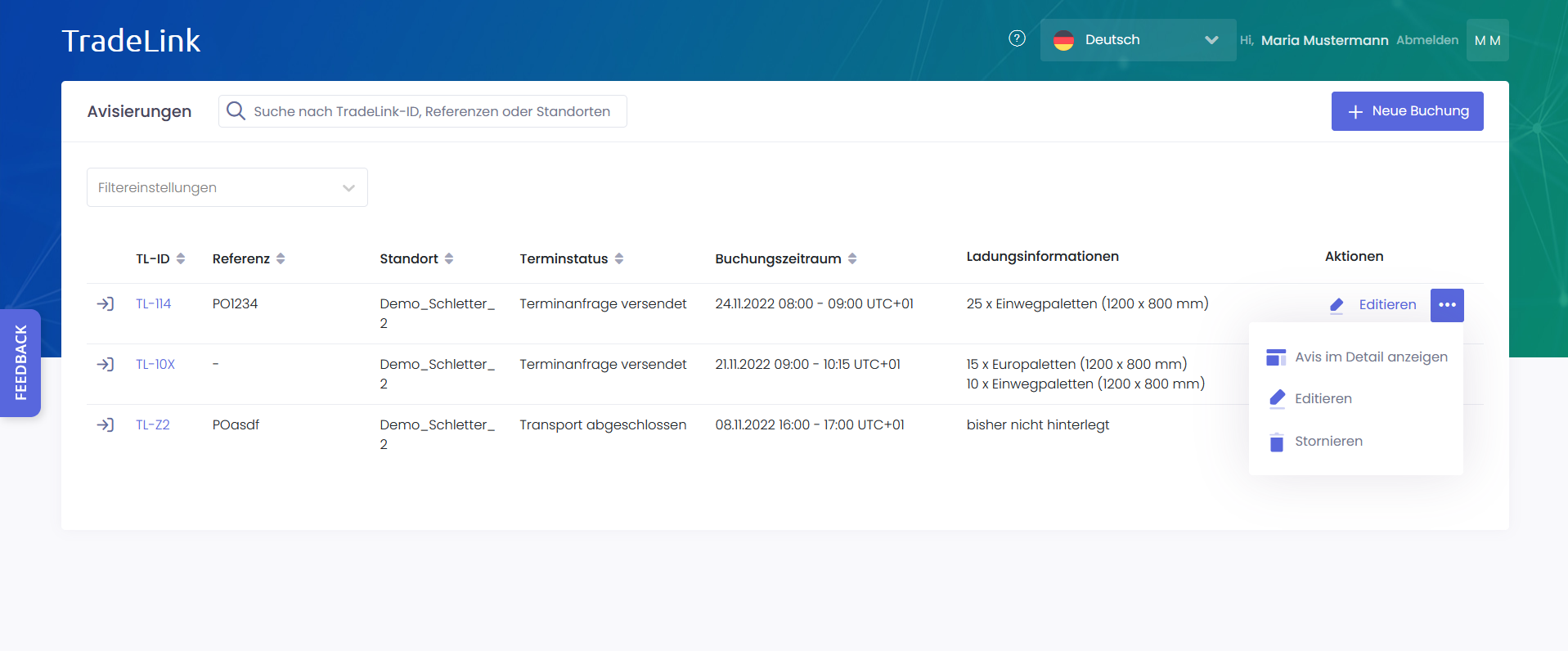Screen dimensions: 1568x651
Task: Open the Deutsch language dropdown
Action: (x=1137, y=40)
